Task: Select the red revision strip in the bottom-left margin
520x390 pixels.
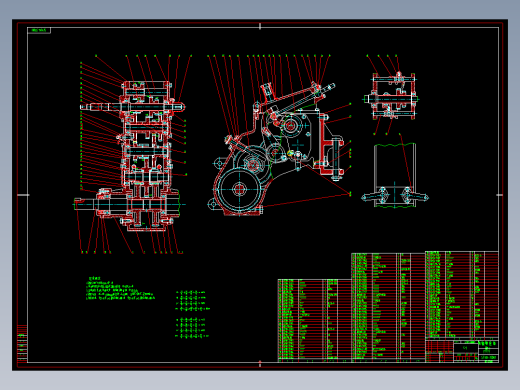Action: (x=22, y=343)
